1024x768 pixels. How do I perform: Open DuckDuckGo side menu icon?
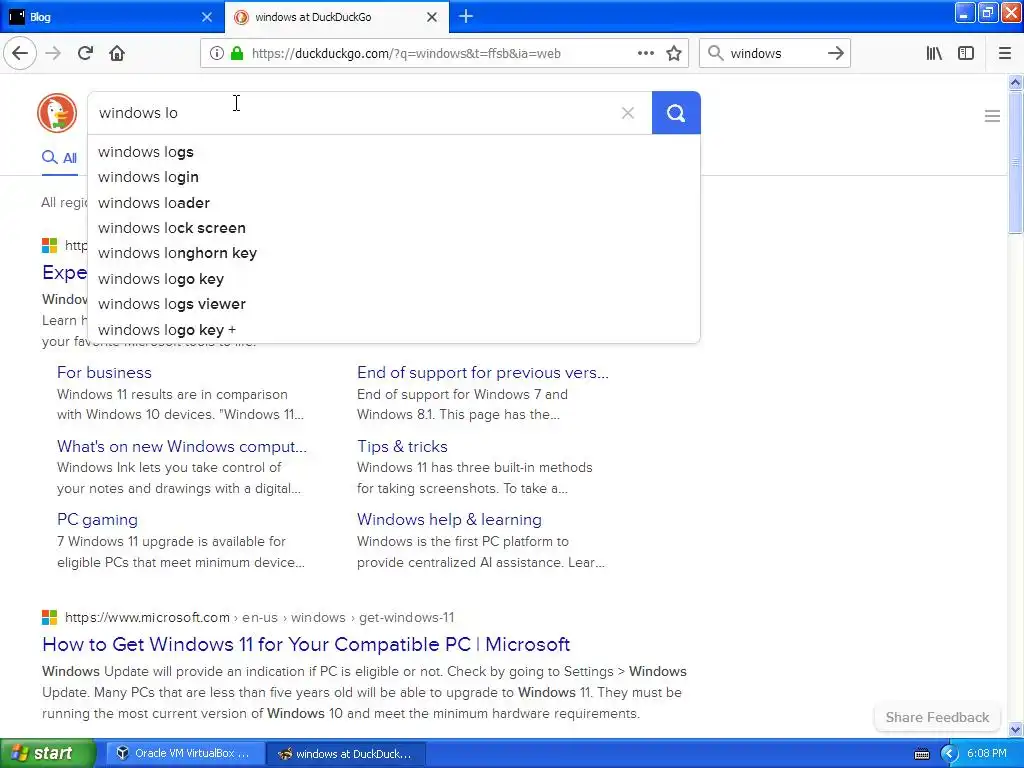[x=992, y=116]
